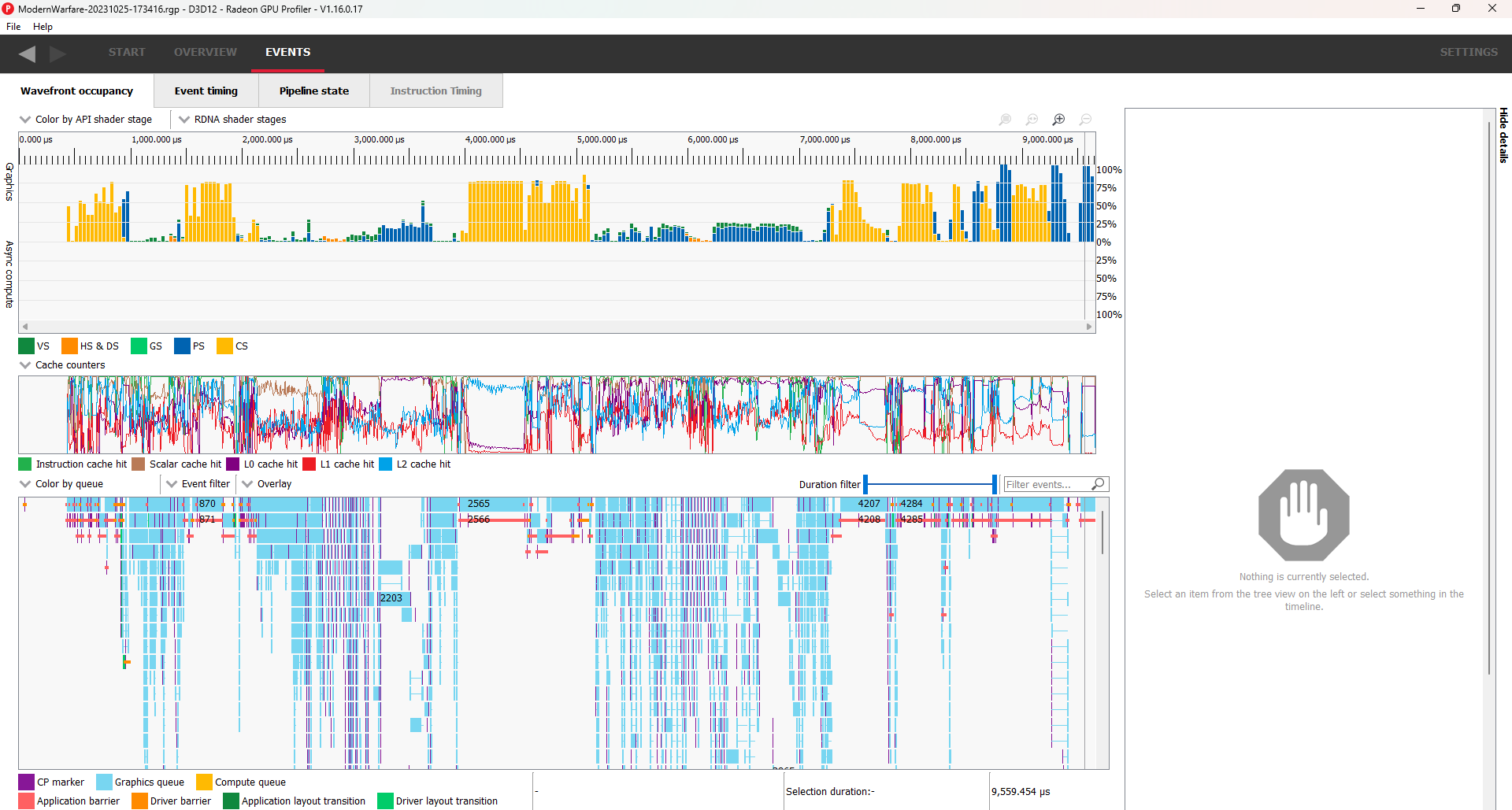The image size is (1512, 810).
Task: Zoom out on the wavefront timeline
Action: [1086, 120]
